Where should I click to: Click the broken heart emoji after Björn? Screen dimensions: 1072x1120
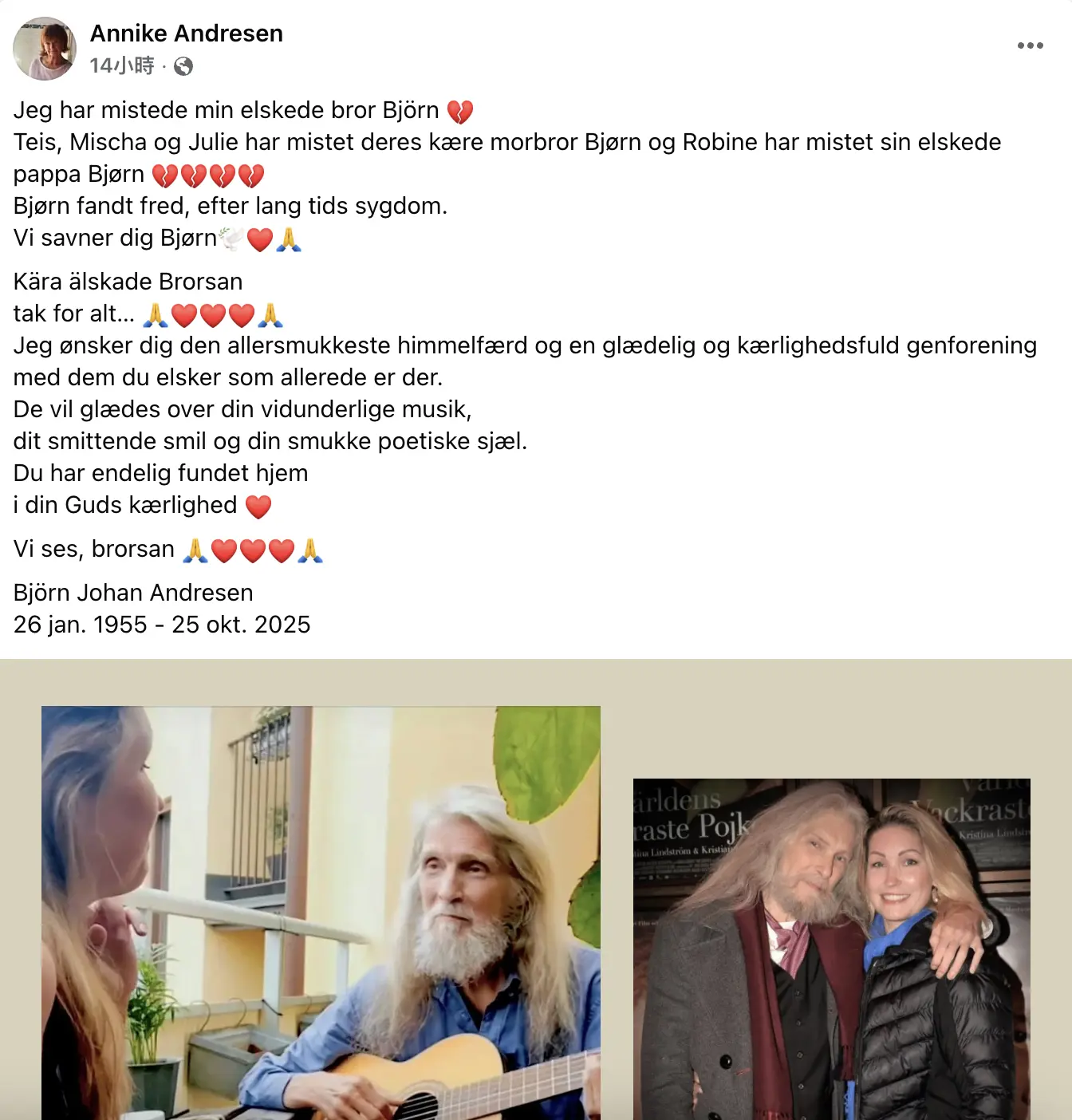460,111
